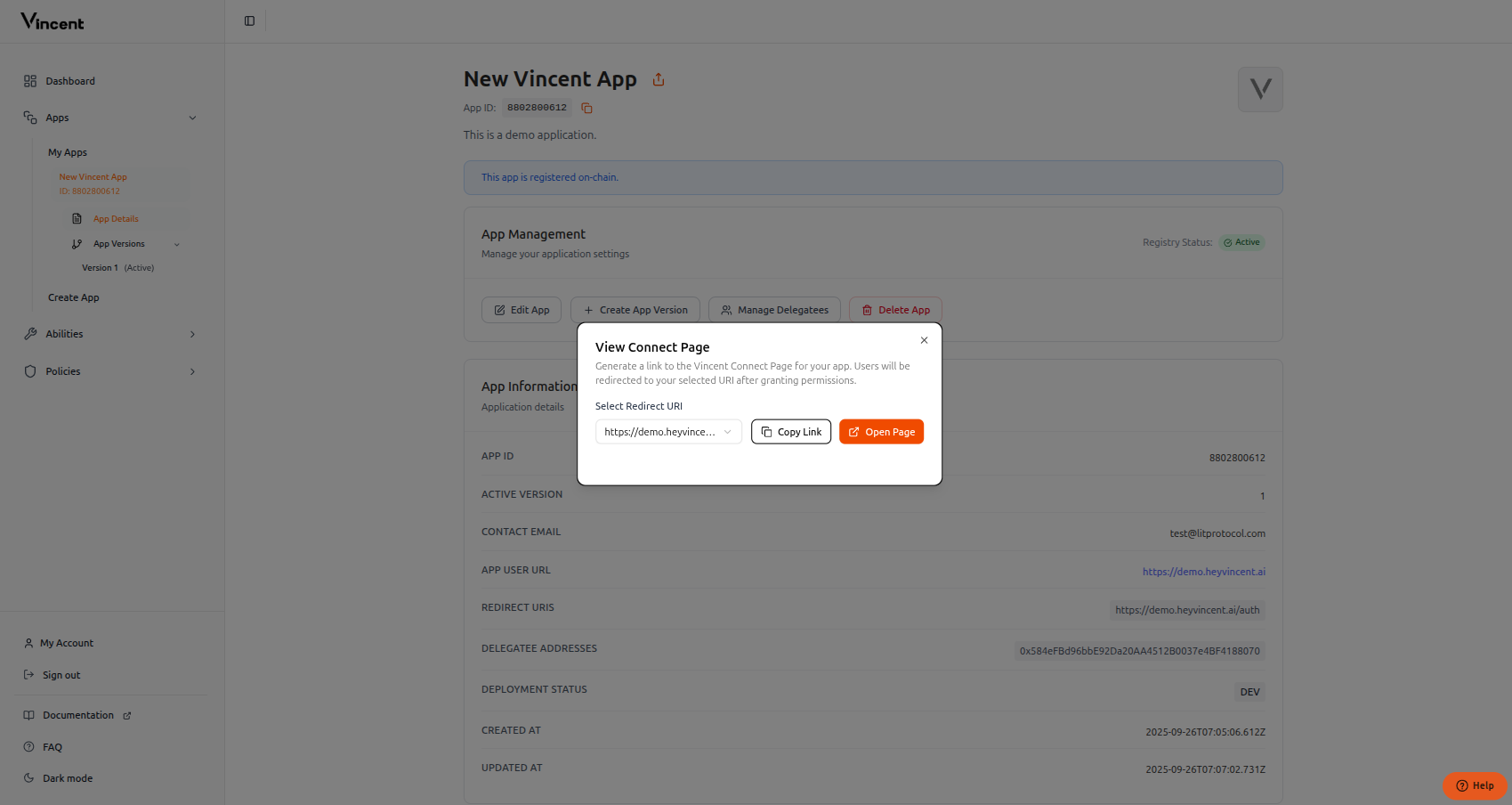Click the Copy Link button

click(790, 432)
